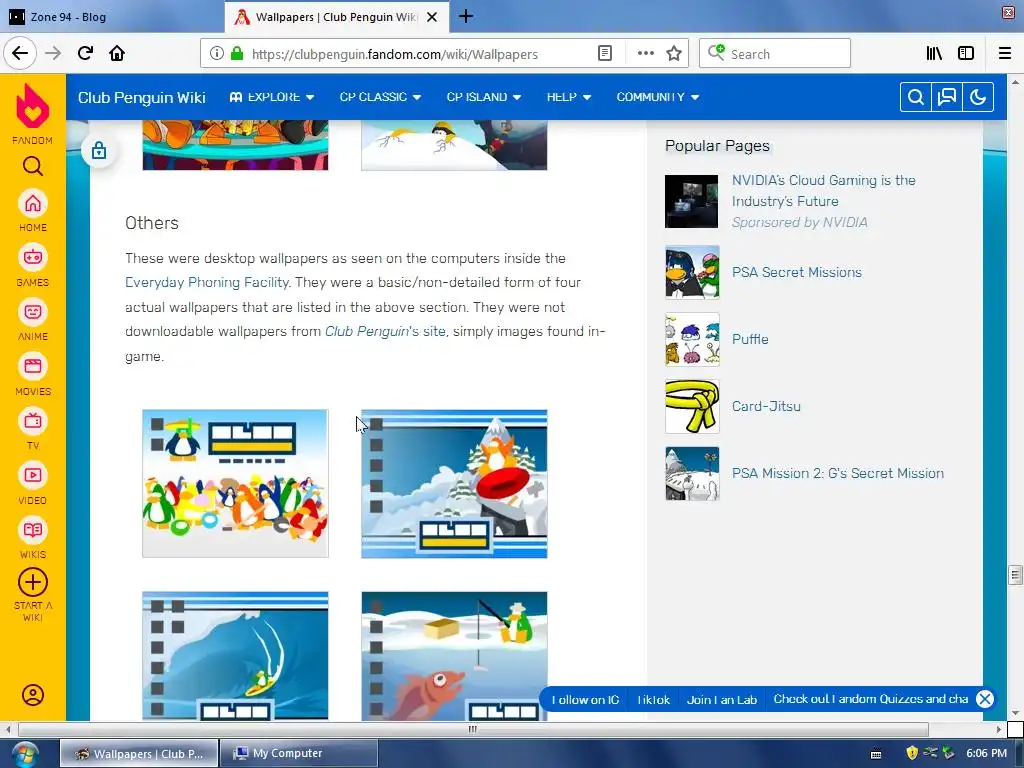
Task: Reload the page with the refresh icon
Action: coord(85,53)
